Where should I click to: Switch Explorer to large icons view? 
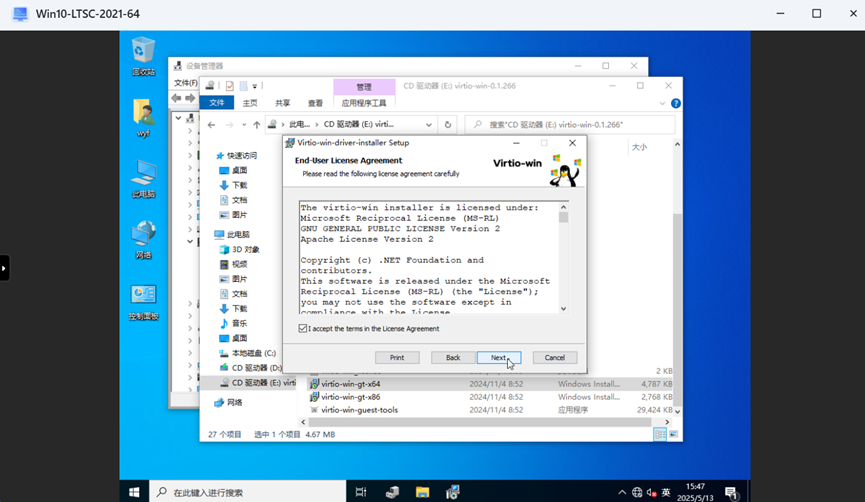coord(674,435)
